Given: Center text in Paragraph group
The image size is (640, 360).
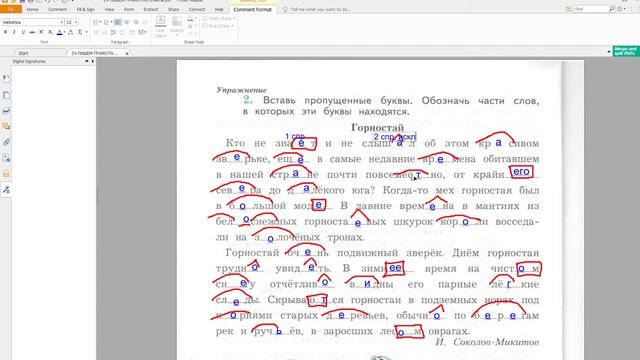Looking at the screenshot, I should [x=127, y=22].
